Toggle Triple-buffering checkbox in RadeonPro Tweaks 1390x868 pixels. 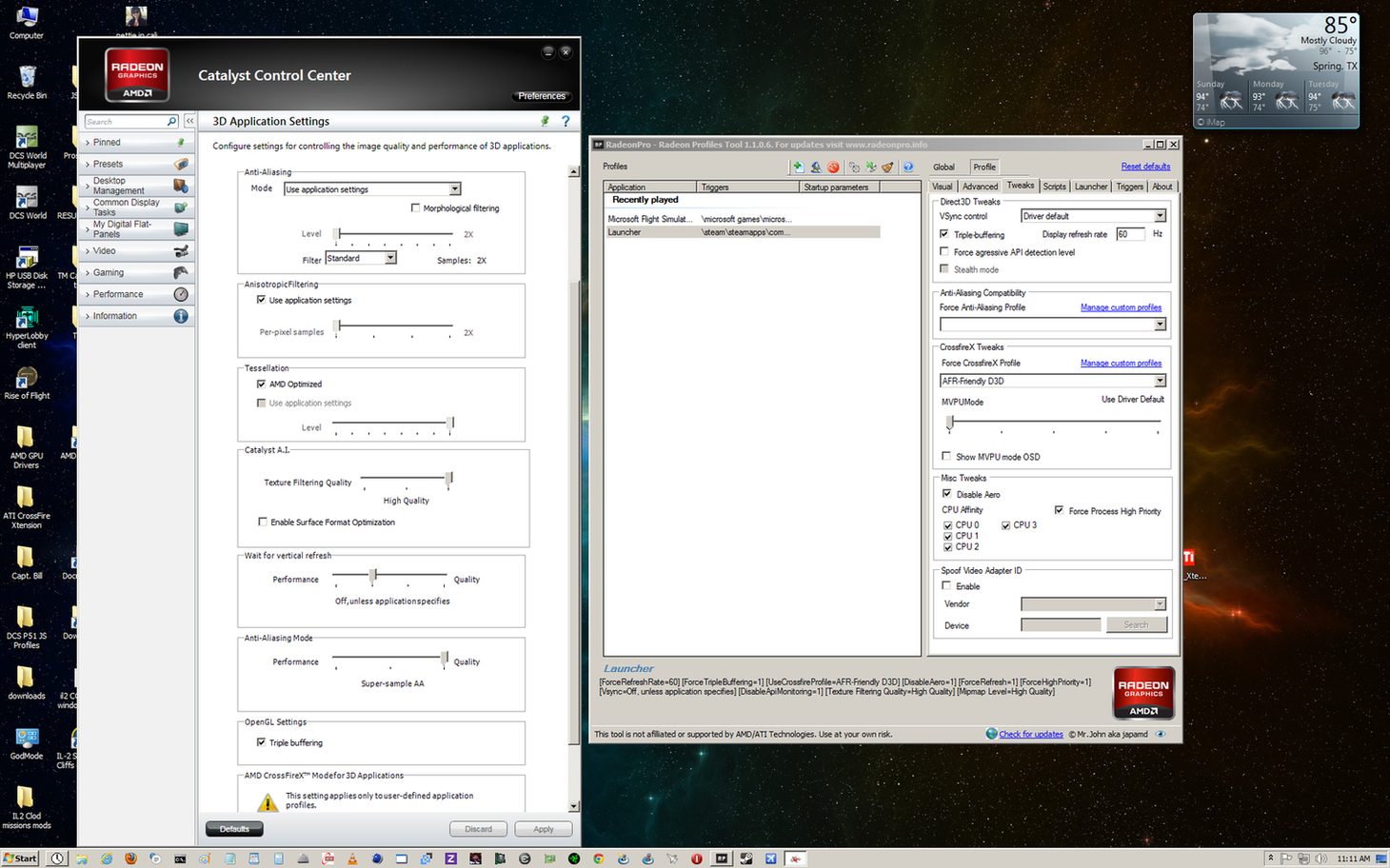(x=944, y=234)
